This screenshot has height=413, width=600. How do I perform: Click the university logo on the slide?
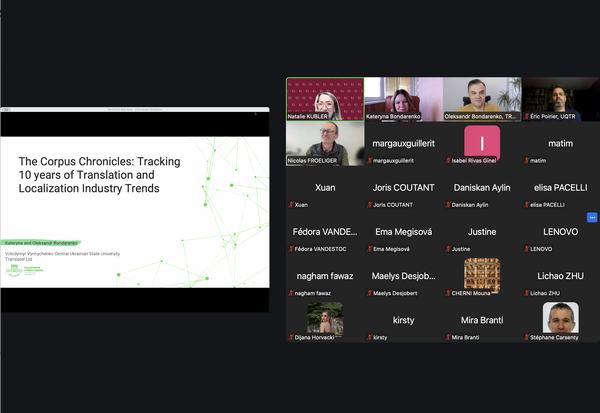tap(14, 270)
